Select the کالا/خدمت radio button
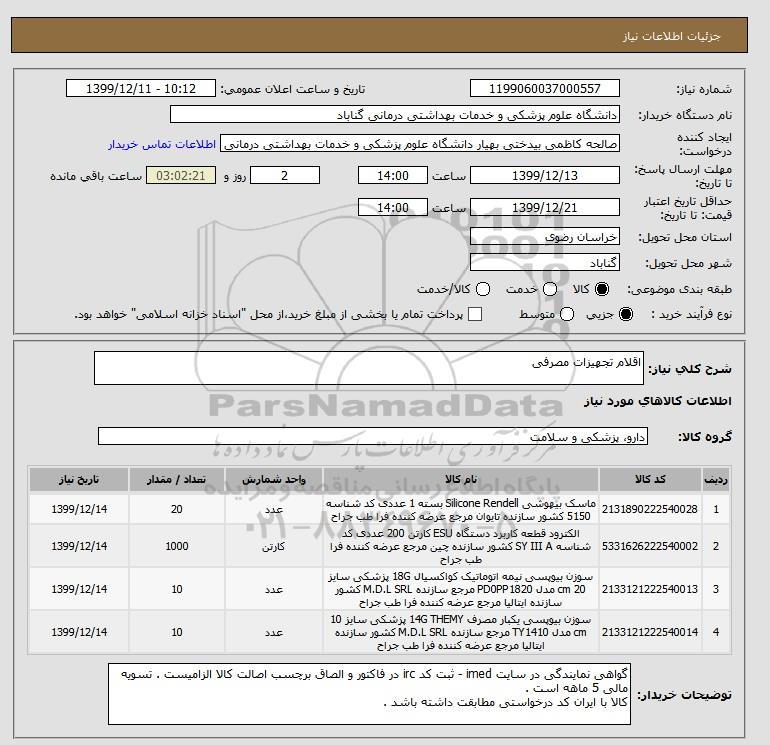 tap(483, 289)
